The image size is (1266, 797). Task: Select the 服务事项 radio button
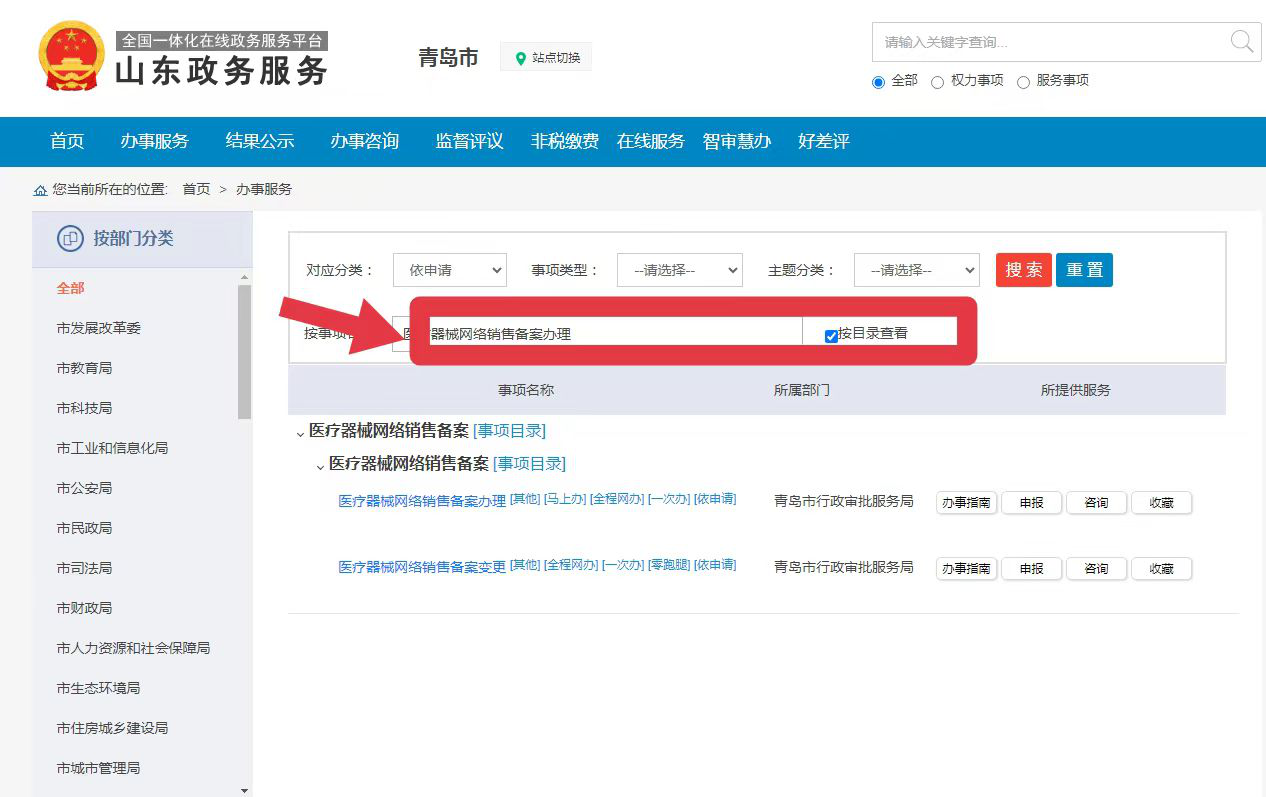1023,82
